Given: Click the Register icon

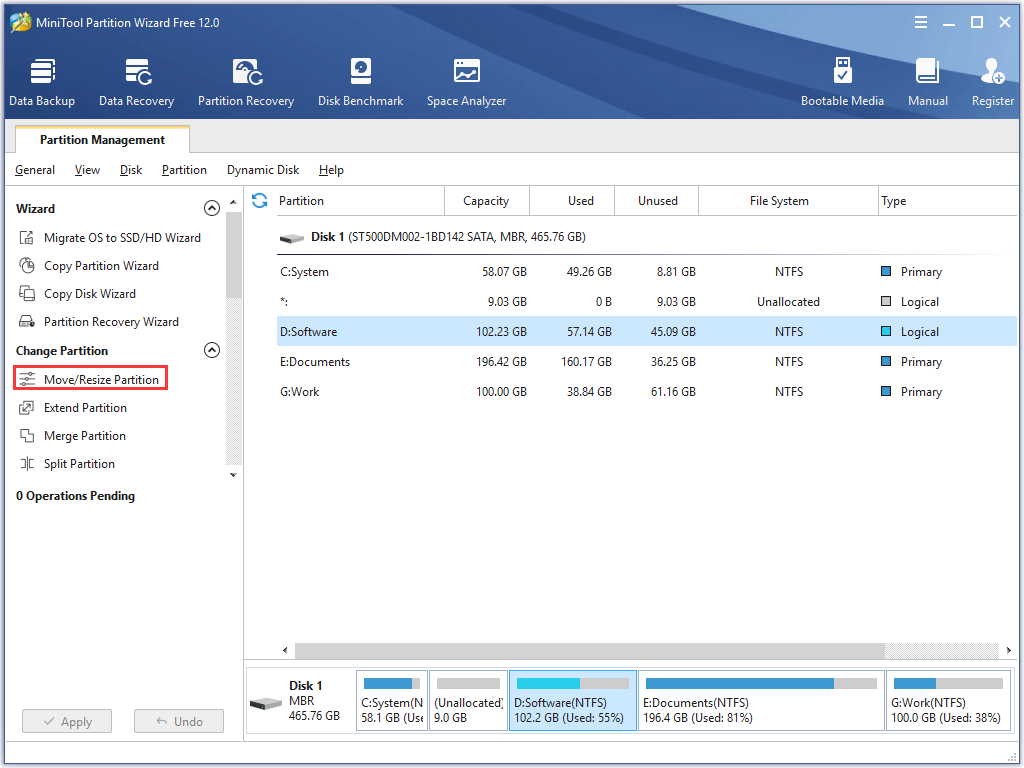Looking at the screenshot, I should [993, 82].
